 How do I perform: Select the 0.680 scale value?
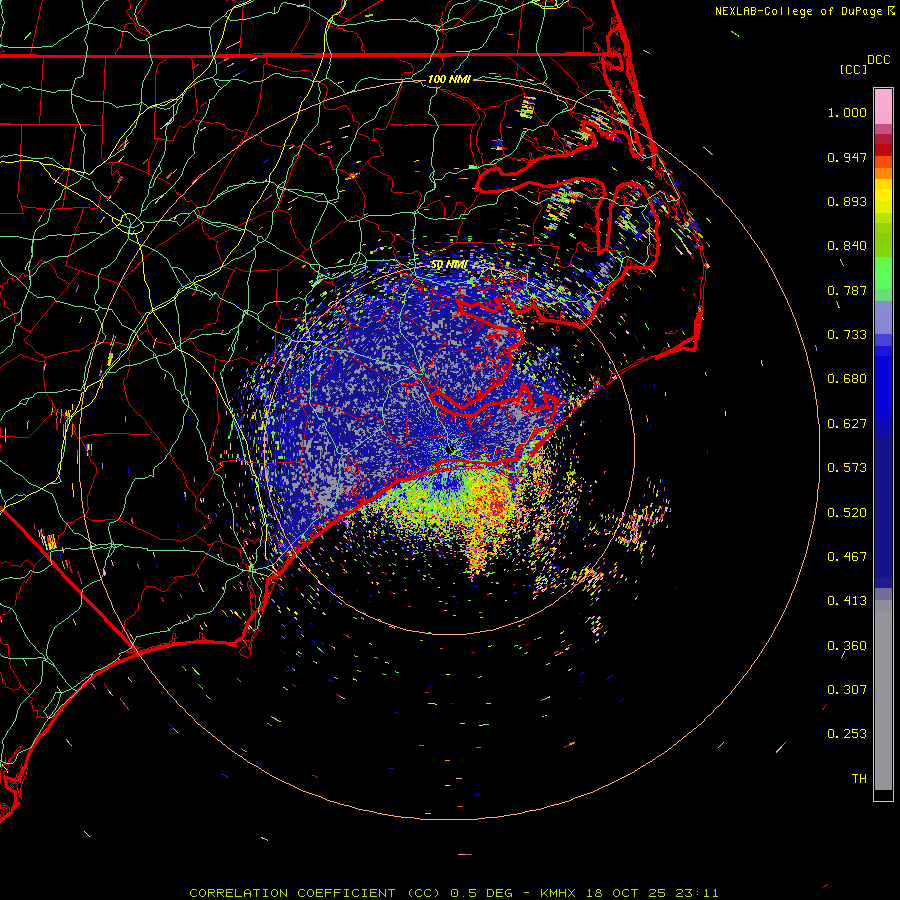pyautogui.click(x=847, y=379)
